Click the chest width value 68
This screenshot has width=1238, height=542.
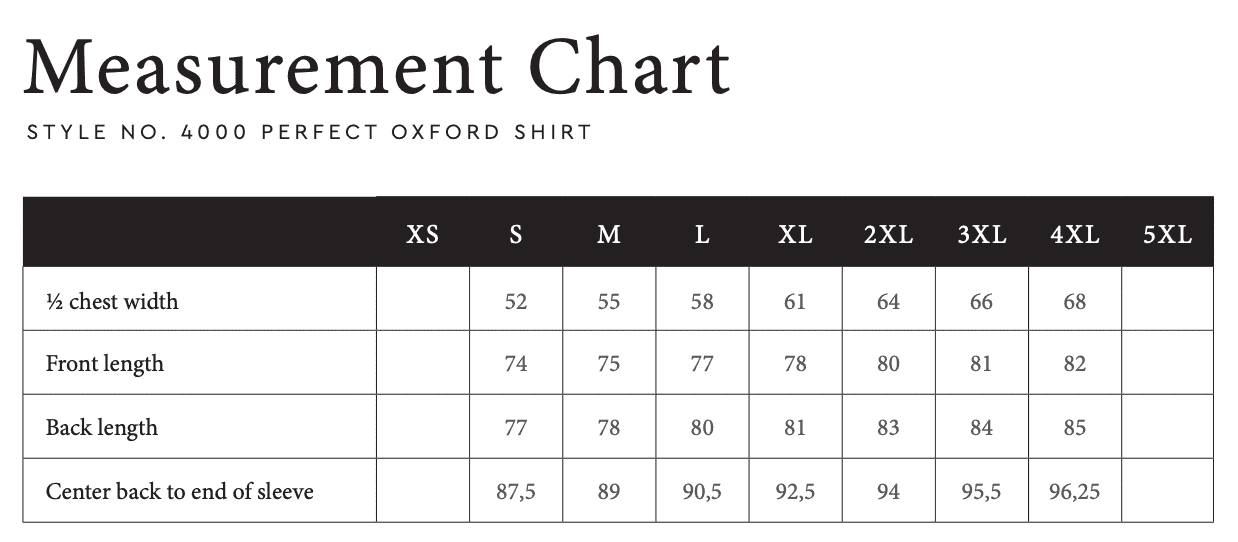pyautogui.click(x=1075, y=301)
